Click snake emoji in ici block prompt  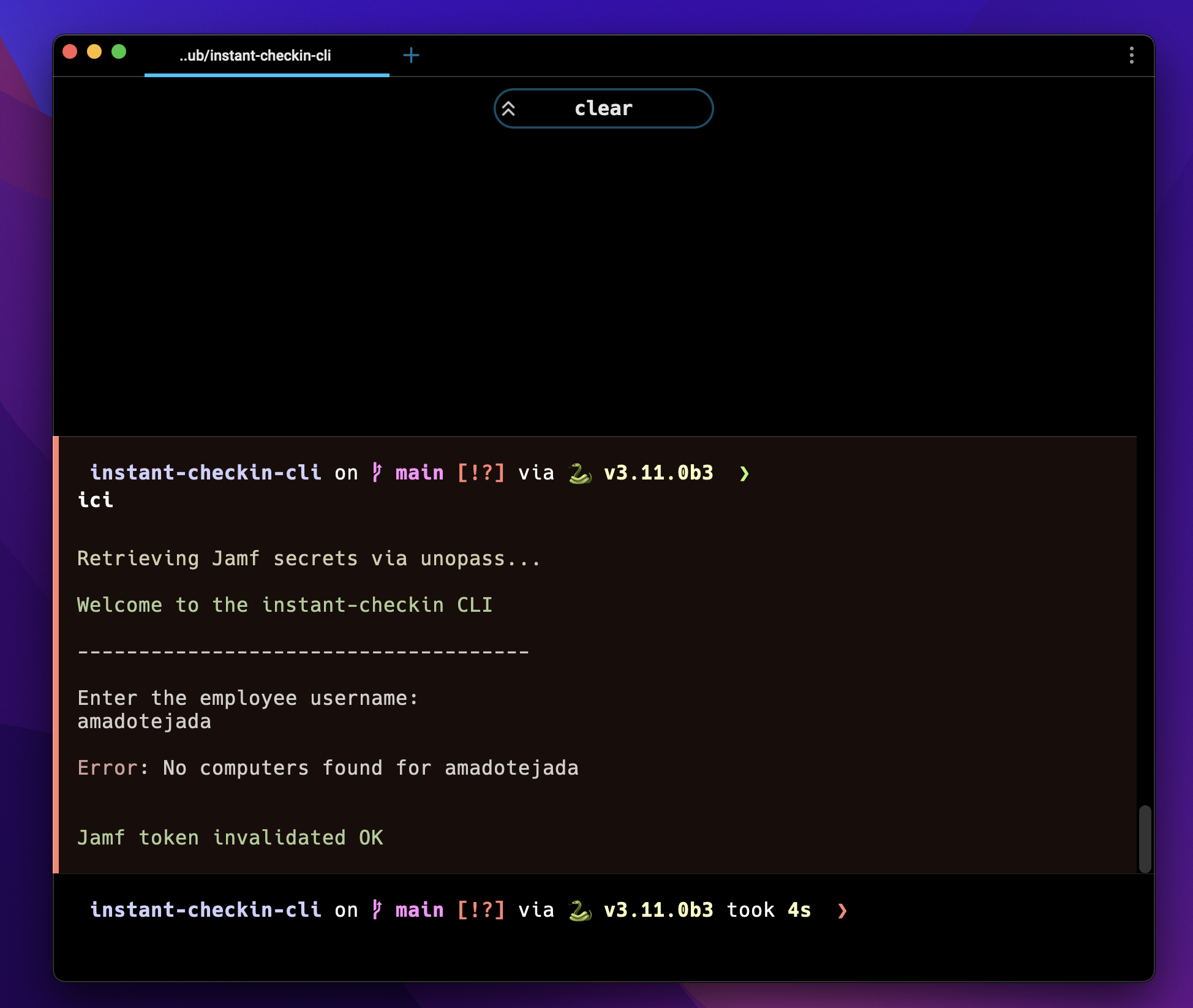click(x=579, y=473)
